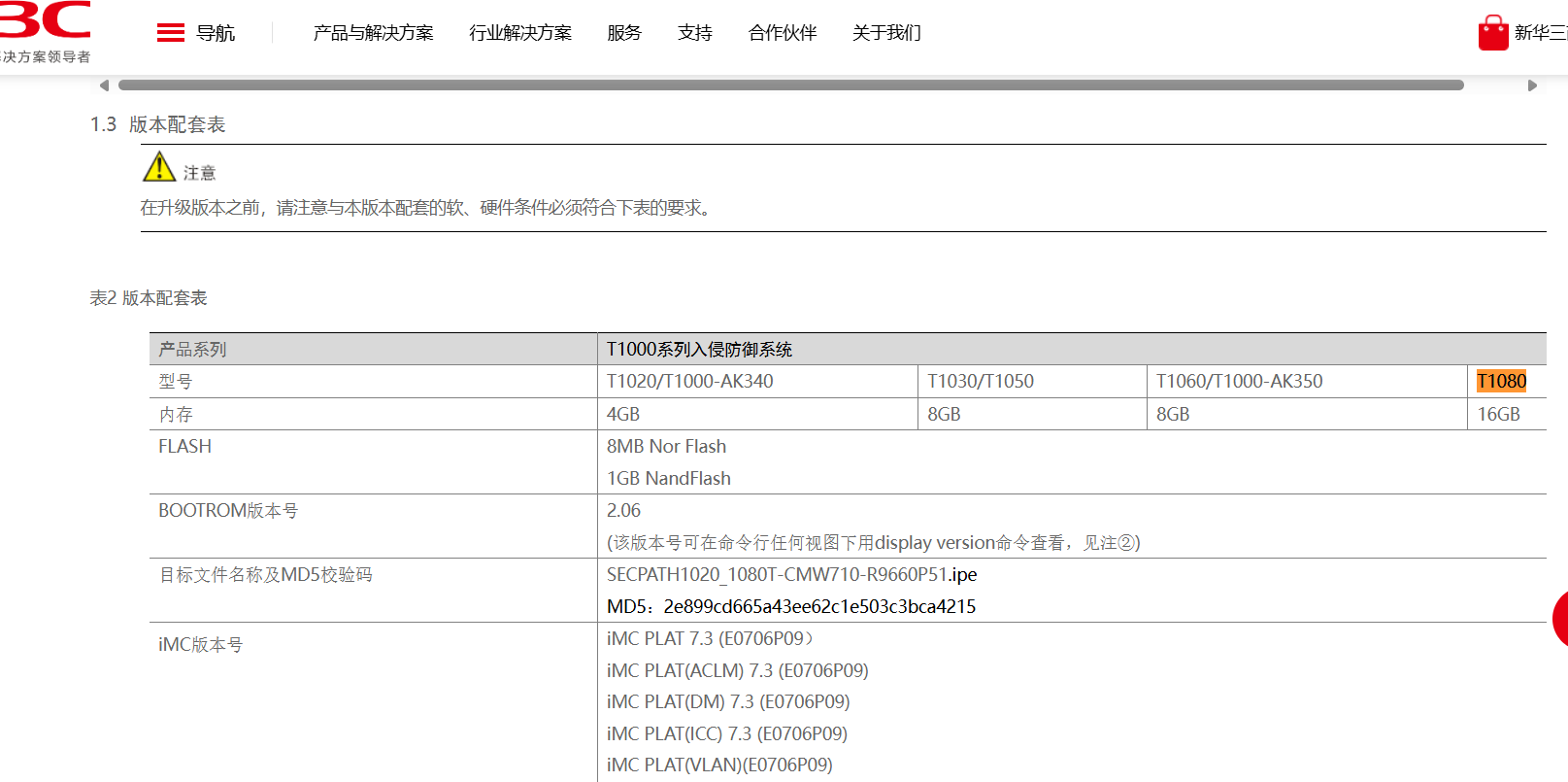Click the SECPATH1020_1080T-CMW710-R9660P51.ipe filename
This screenshot has height=782, width=1568.
coord(792,574)
